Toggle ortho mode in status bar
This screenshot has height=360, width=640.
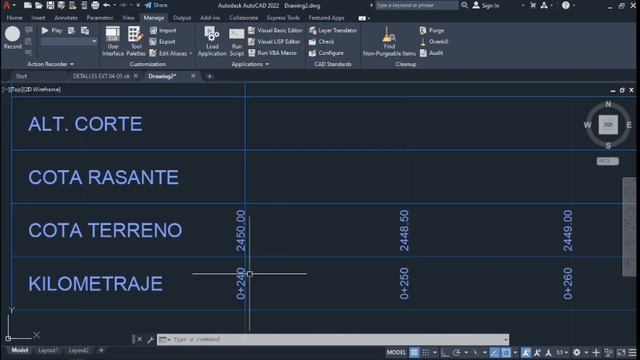coord(445,352)
